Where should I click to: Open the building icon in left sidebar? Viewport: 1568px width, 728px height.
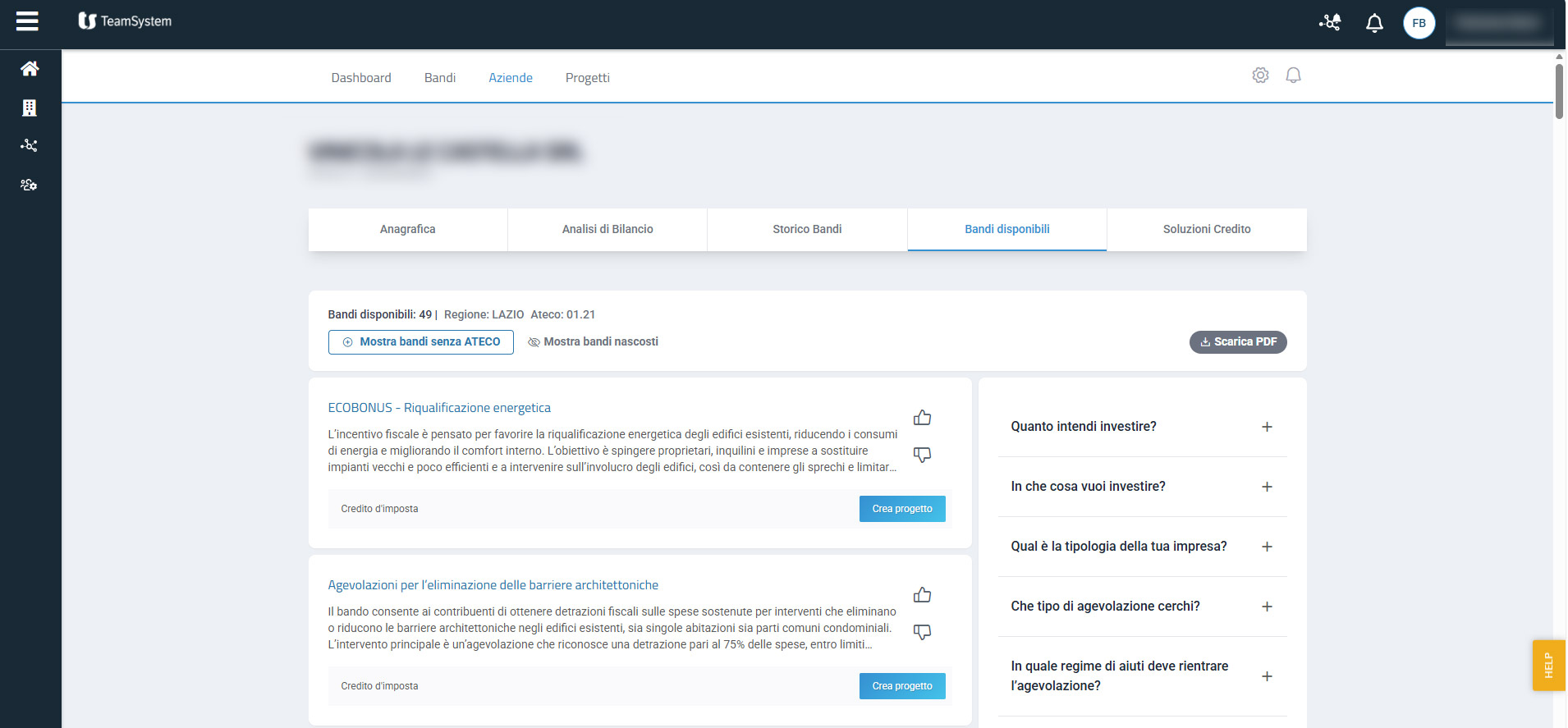coord(30,108)
